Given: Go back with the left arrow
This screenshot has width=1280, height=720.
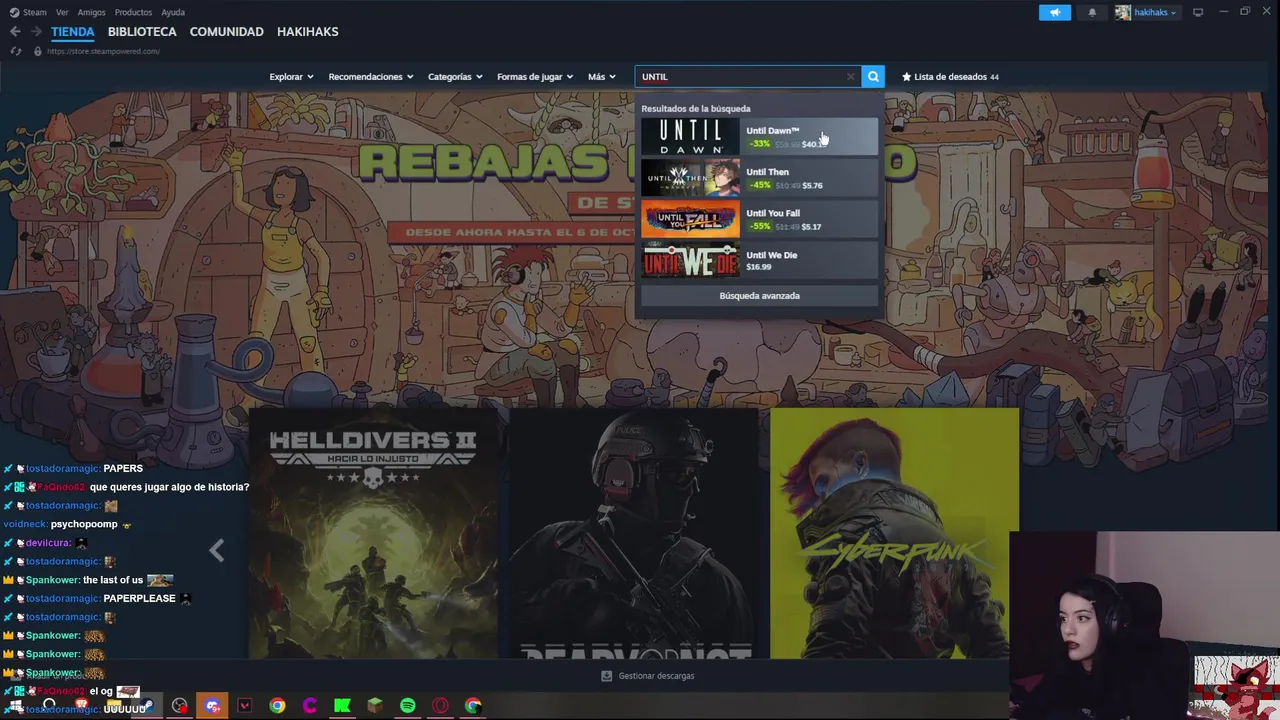Looking at the screenshot, I should pyautogui.click(x=14, y=31).
